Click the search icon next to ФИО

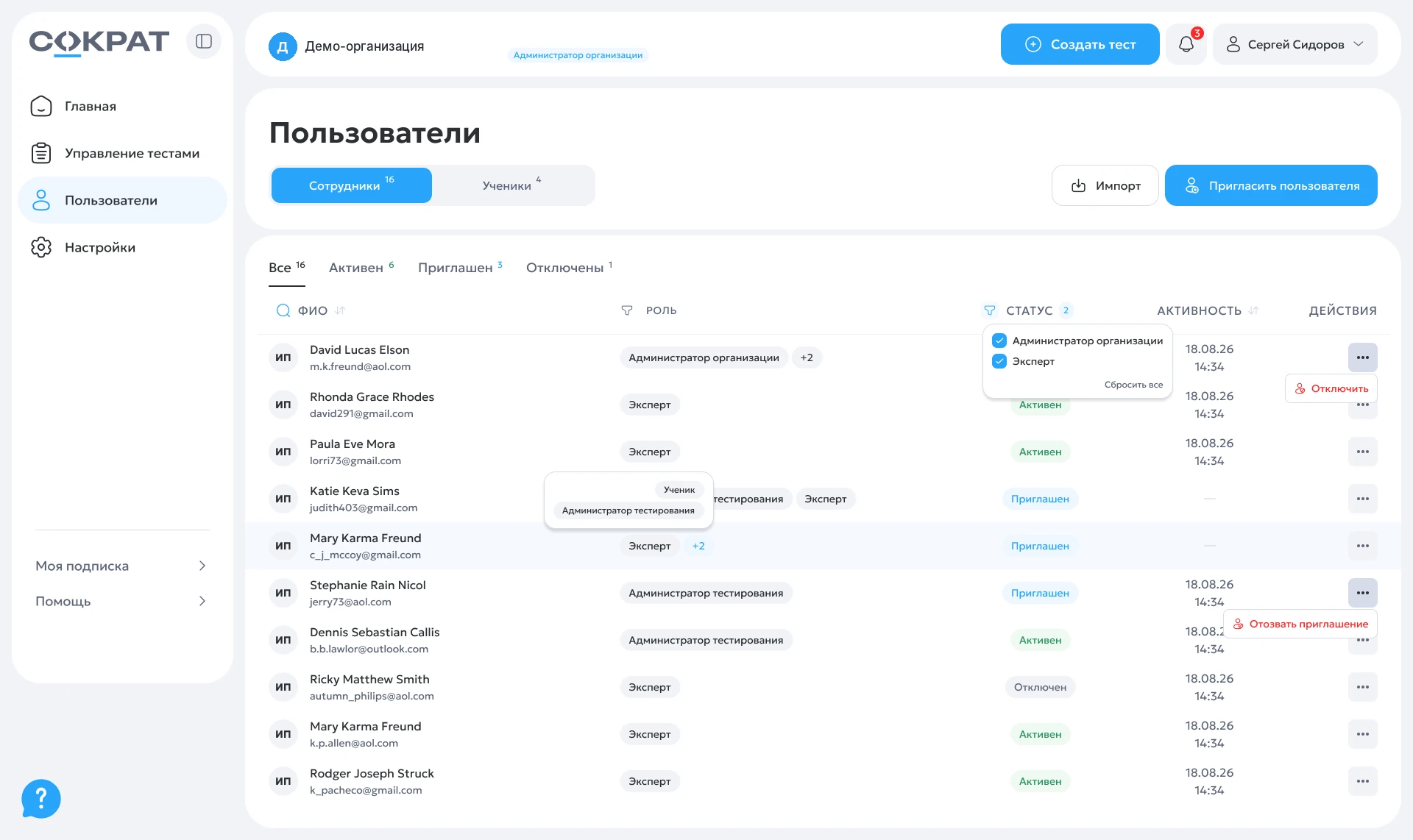283,310
